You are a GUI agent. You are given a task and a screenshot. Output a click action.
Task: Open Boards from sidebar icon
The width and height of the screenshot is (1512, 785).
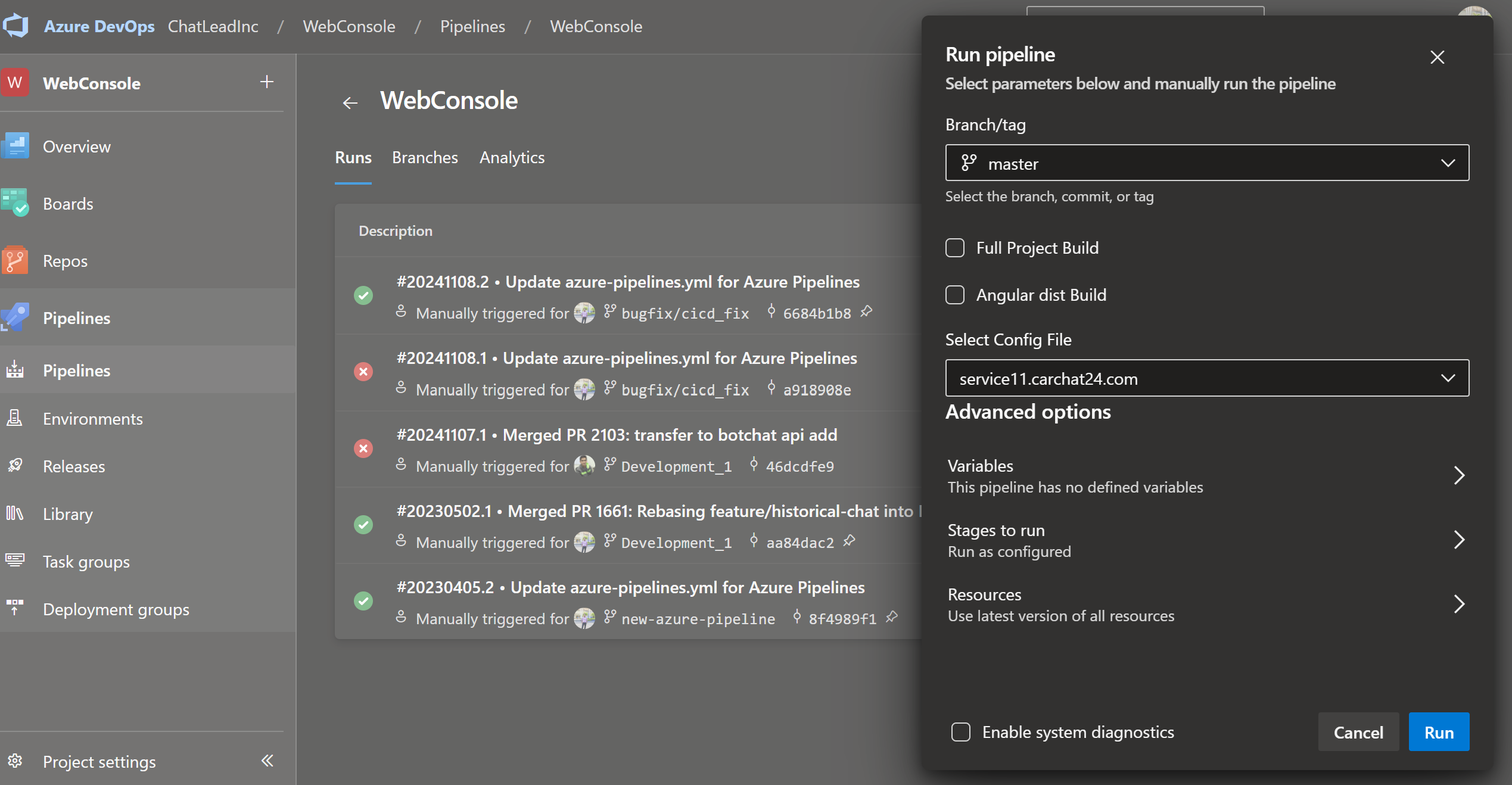coord(15,203)
